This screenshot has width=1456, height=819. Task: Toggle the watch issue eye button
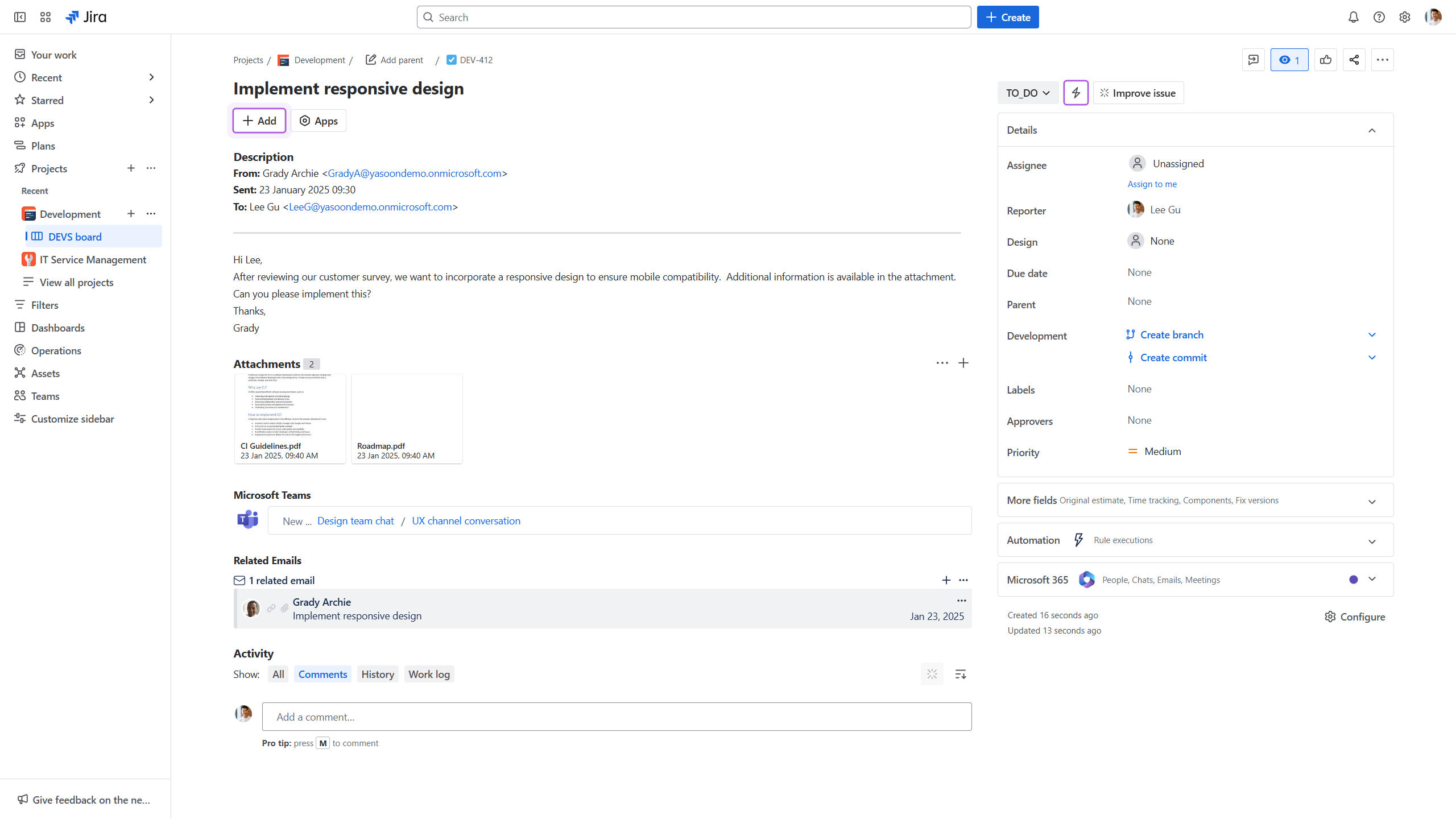coord(1289,60)
